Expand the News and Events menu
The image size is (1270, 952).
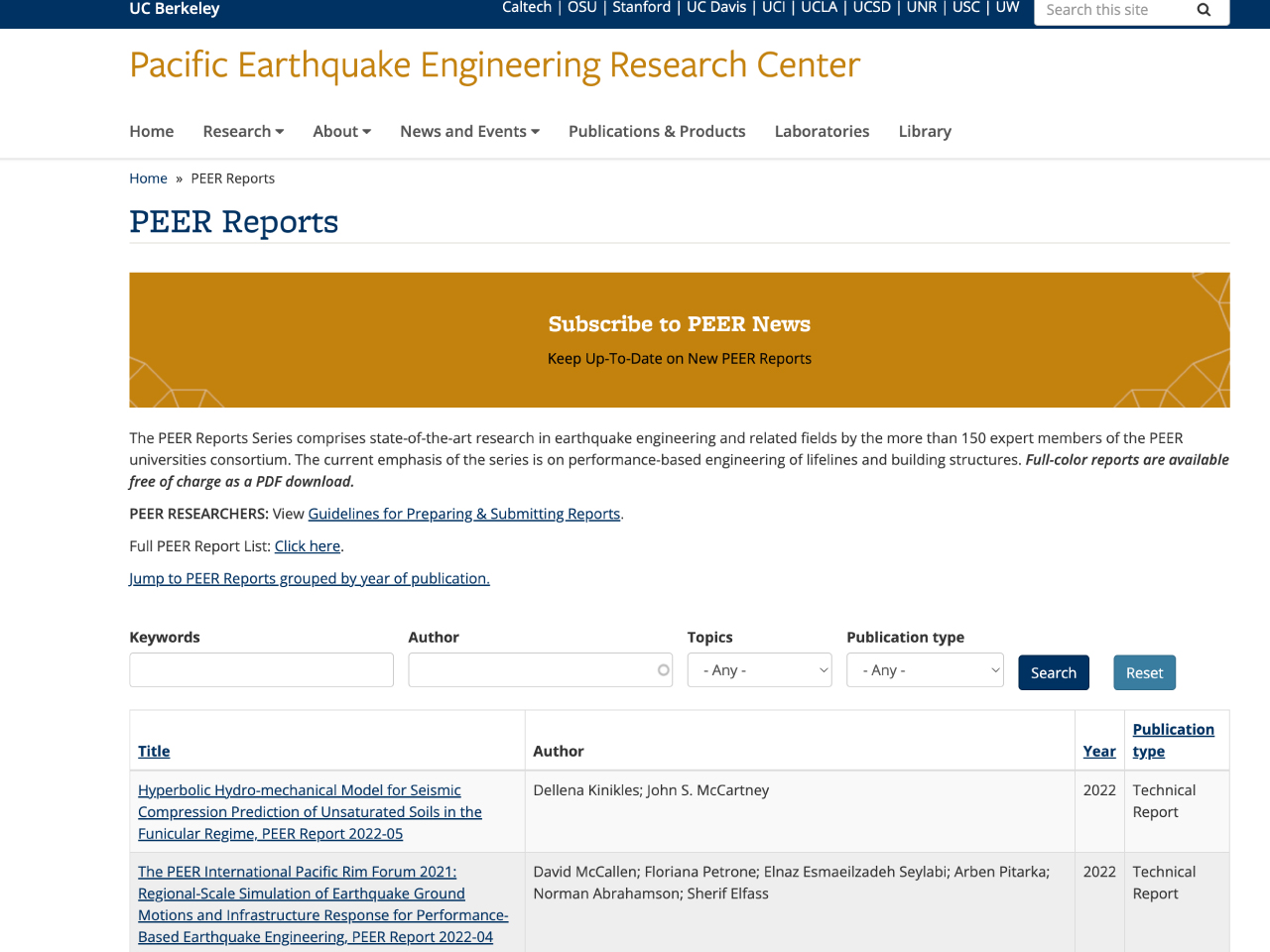tap(469, 131)
